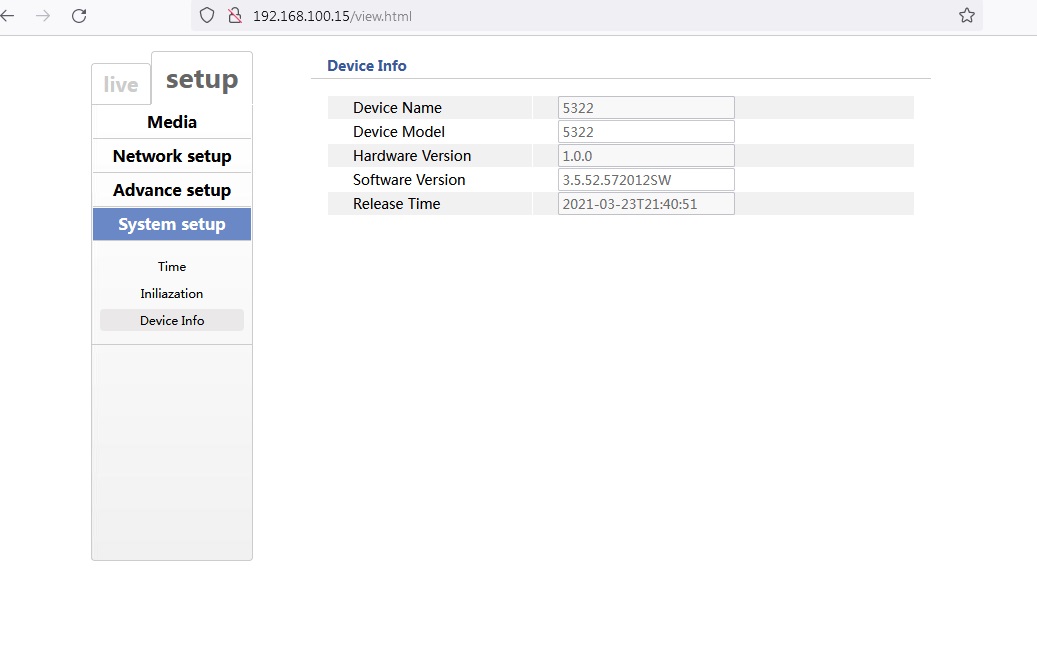Open the tracking protection shield icon
This screenshot has height=659, width=1037.
(207, 16)
